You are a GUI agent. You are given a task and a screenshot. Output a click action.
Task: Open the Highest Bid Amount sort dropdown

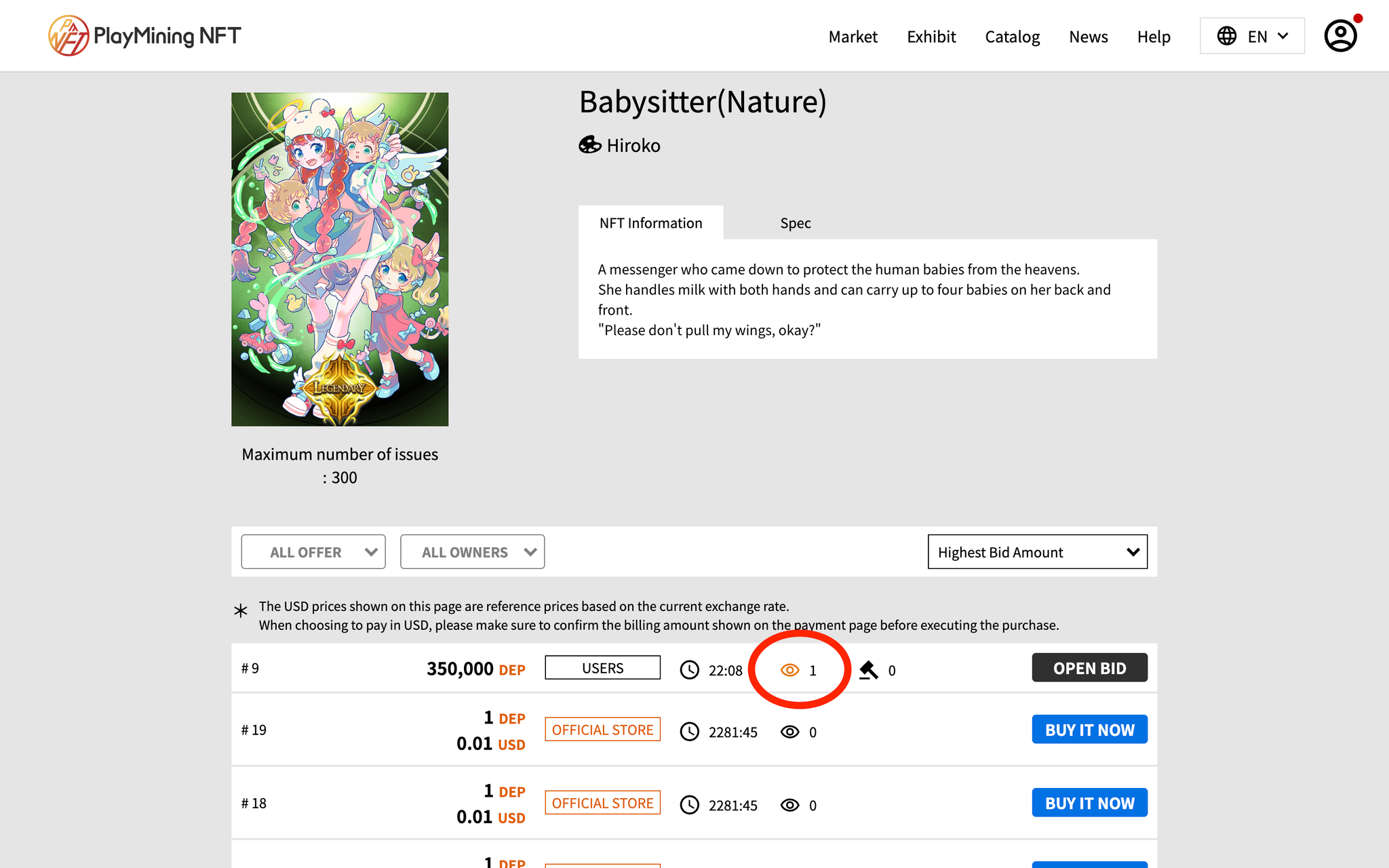tap(1037, 552)
